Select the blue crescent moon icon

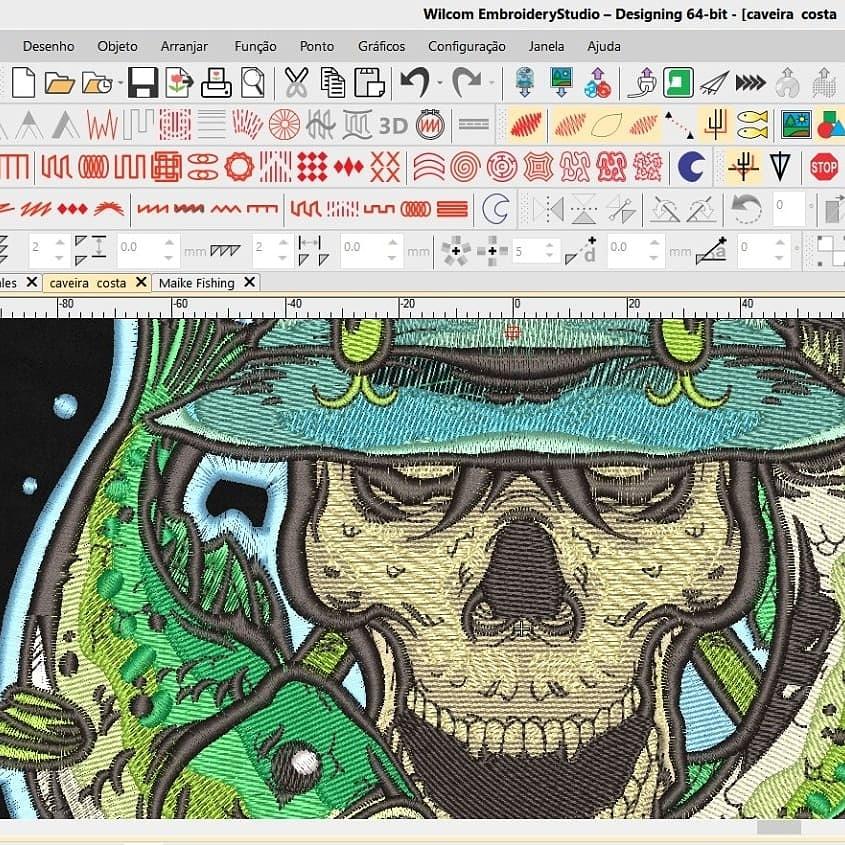click(691, 167)
